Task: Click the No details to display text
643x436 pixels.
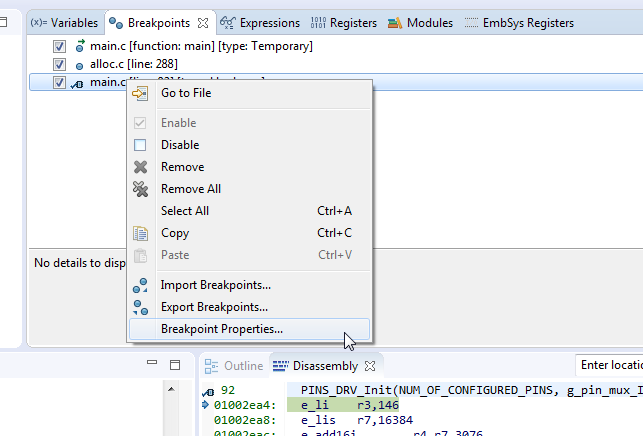Action: click(80, 263)
